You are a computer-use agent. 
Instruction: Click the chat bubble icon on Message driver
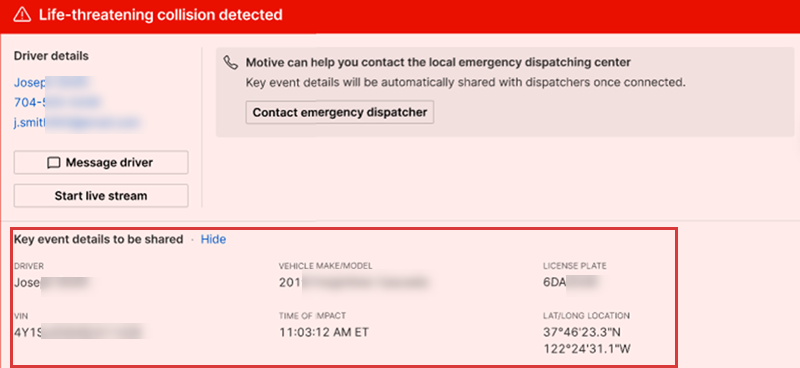pos(54,163)
